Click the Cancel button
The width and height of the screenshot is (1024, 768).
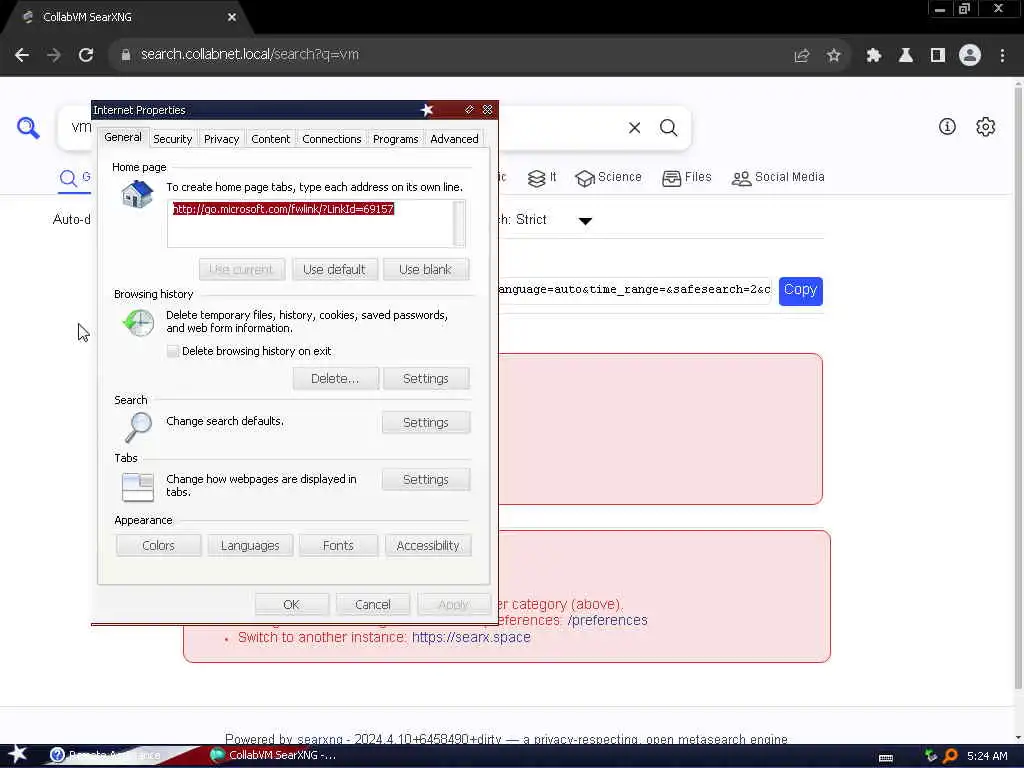pyautogui.click(x=373, y=605)
